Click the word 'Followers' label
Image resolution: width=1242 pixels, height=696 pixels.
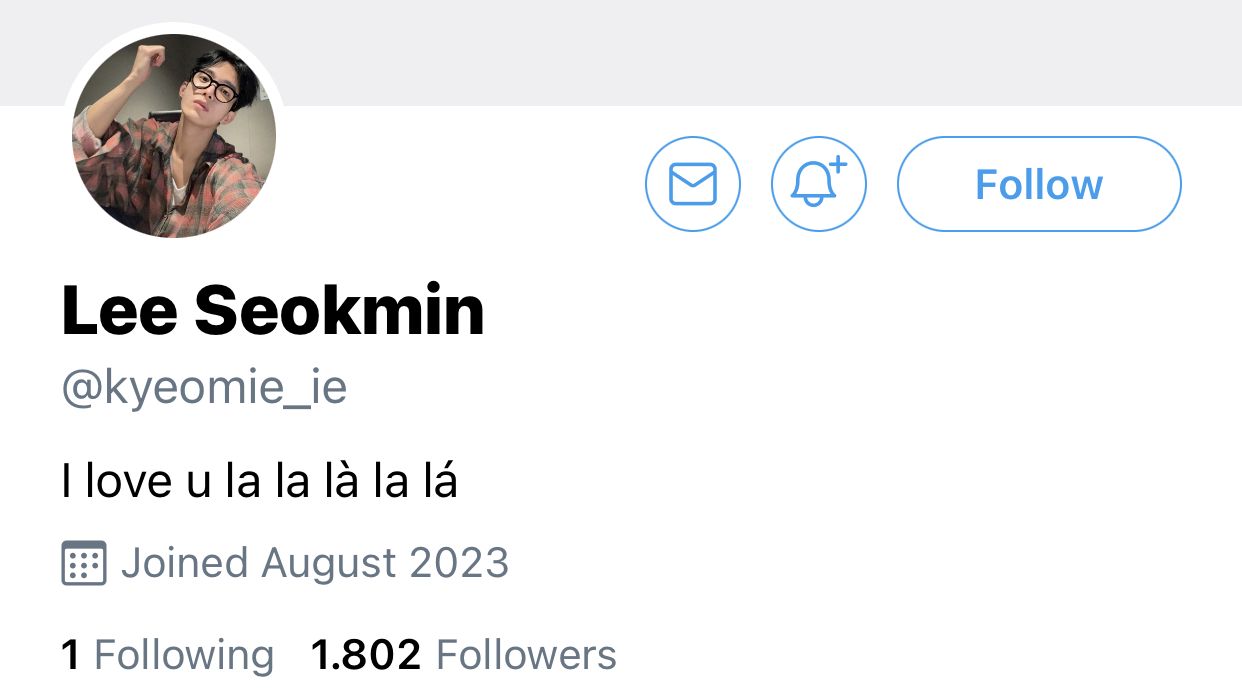527,656
